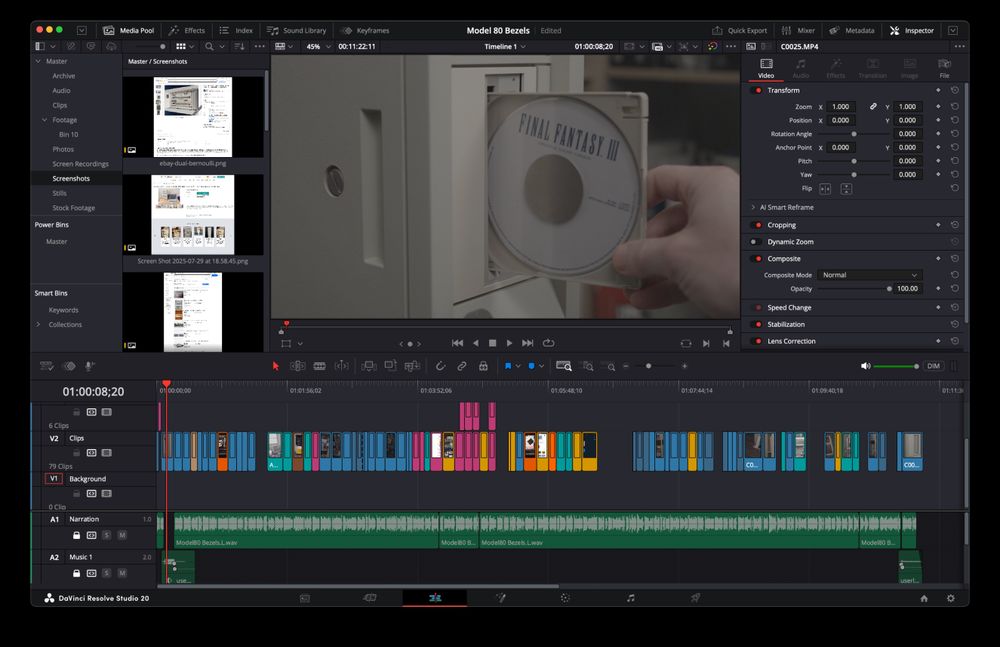Switch to the Color page icon
The image size is (1000, 647).
click(565, 598)
